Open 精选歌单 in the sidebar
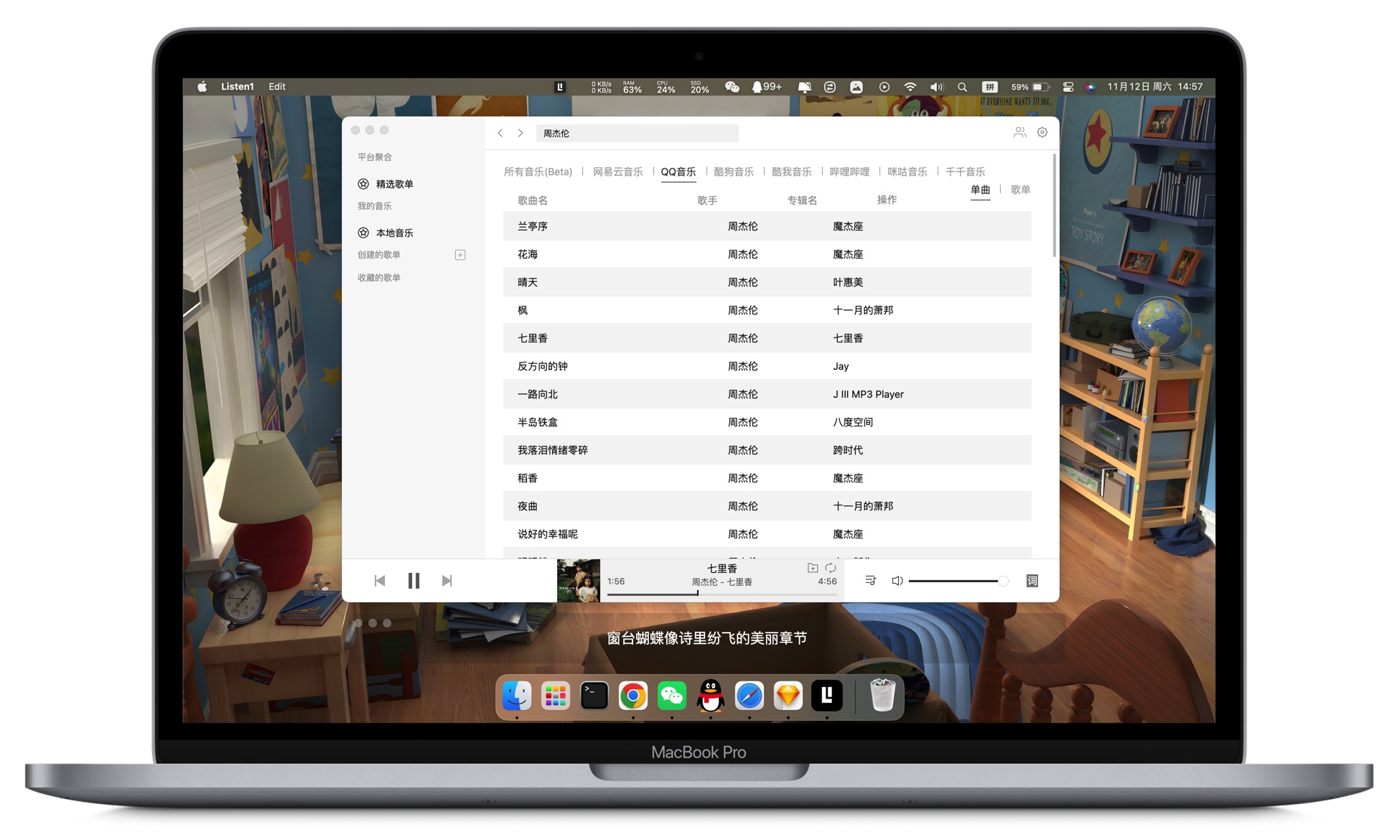 coord(394,184)
